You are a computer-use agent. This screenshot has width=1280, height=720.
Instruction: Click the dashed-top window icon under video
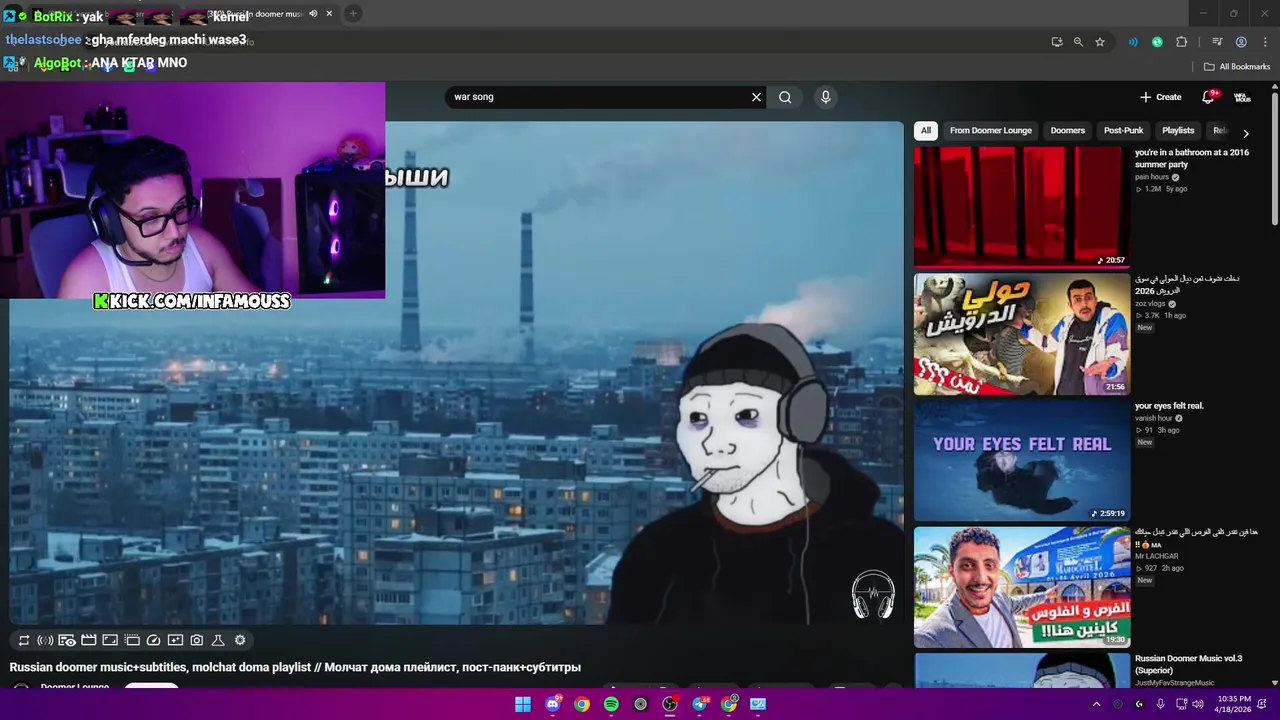click(x=132, y=640)
